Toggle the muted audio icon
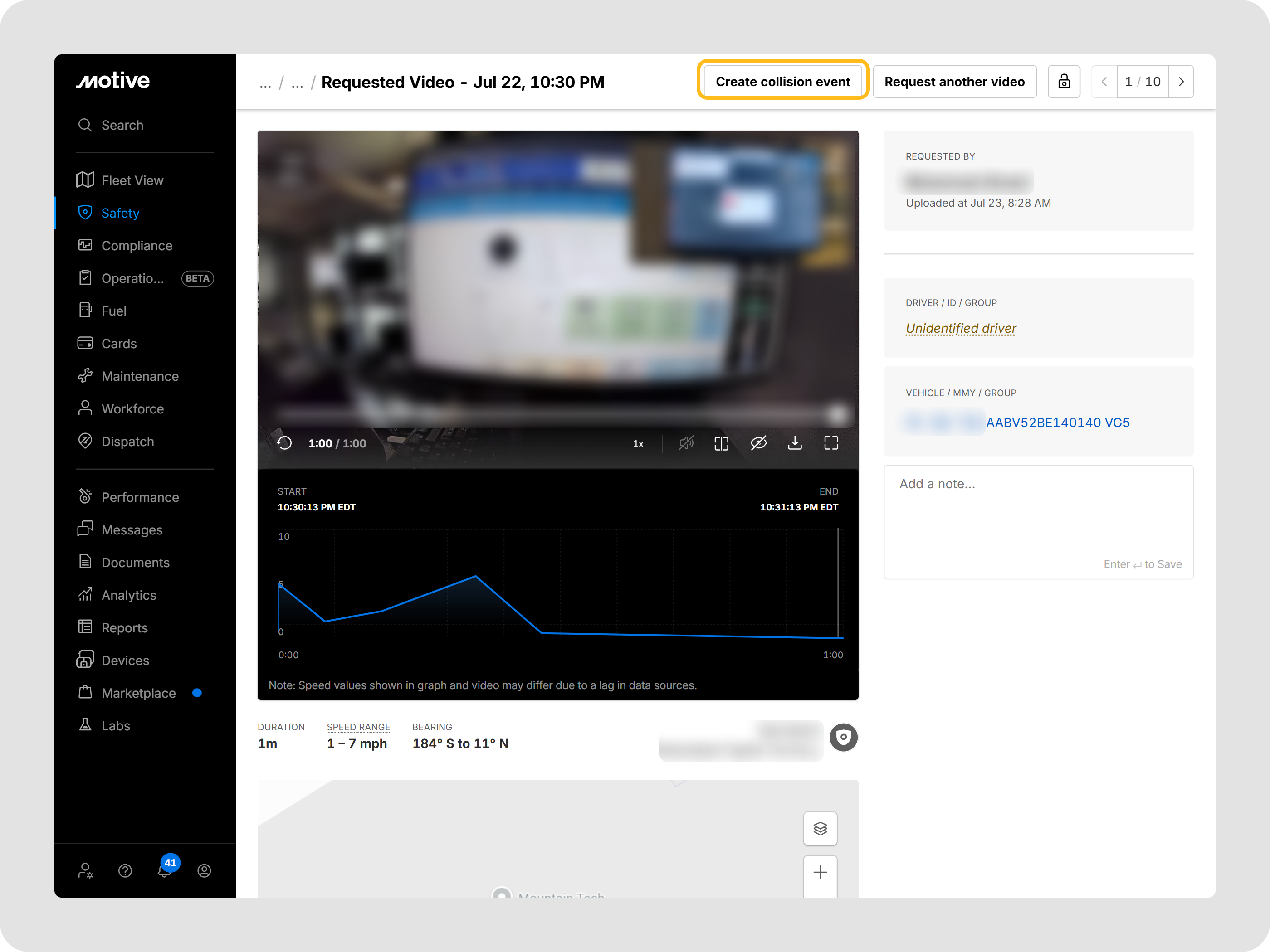 pos(686,443)
